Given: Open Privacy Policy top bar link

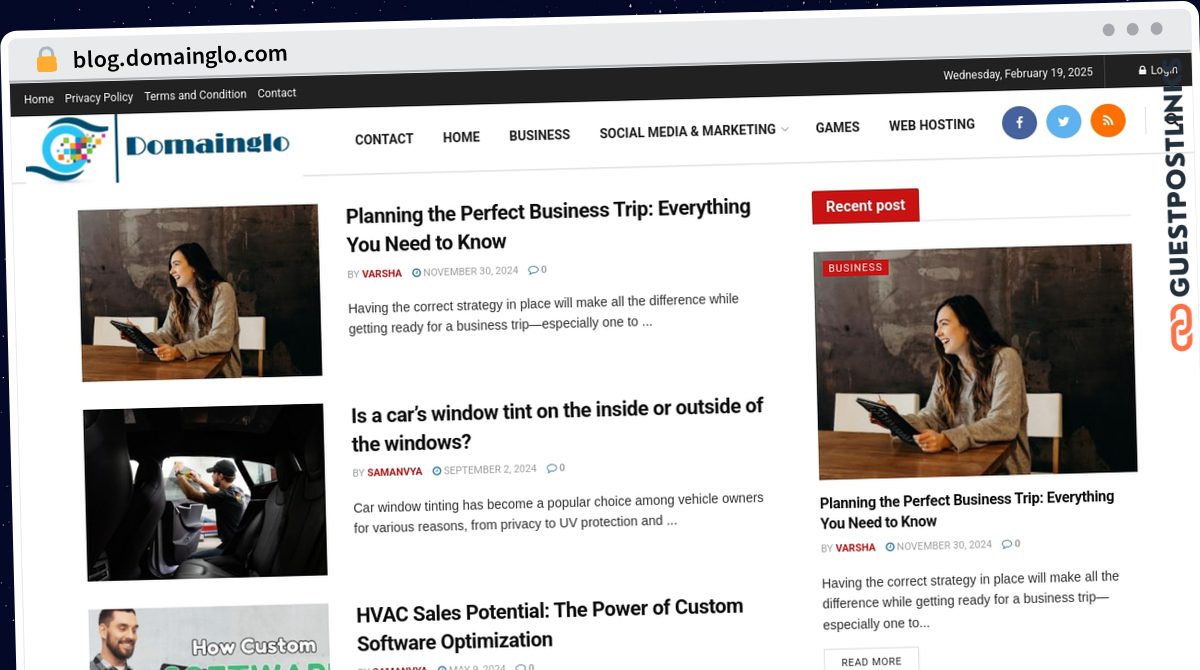Looking at the screenshot, I should [x=99, y=97].
